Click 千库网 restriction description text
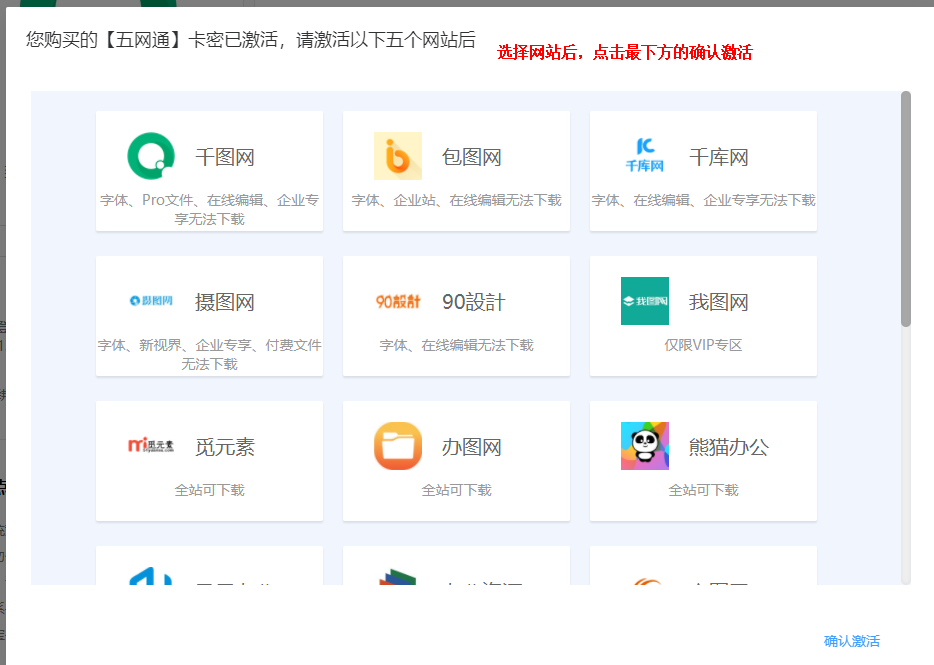Viewport: 934px width, 665px height. (703, 200)
